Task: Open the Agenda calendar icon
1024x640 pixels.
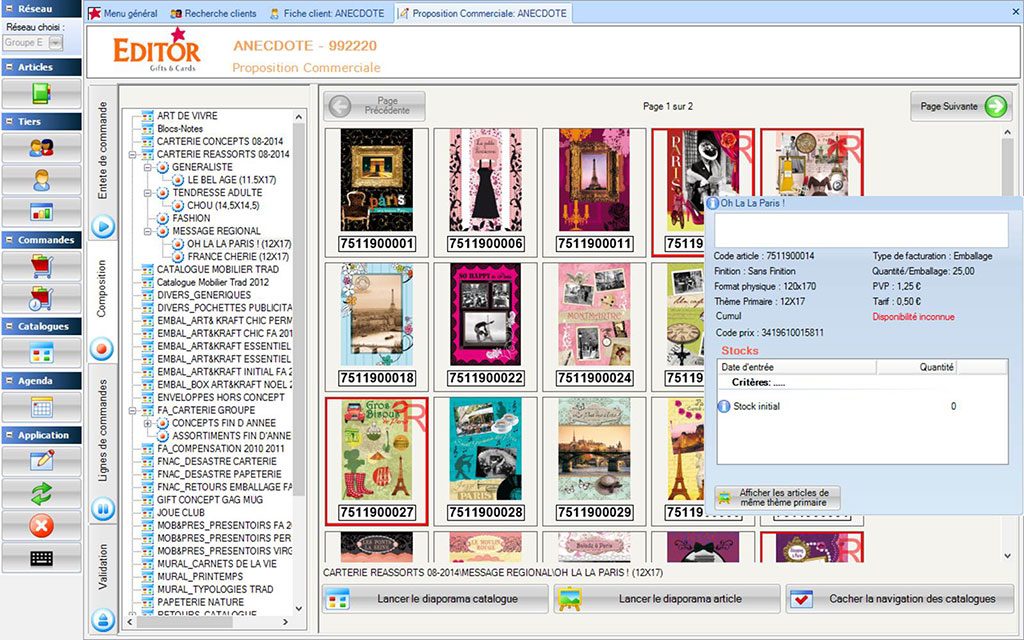Action: point(41,407)
